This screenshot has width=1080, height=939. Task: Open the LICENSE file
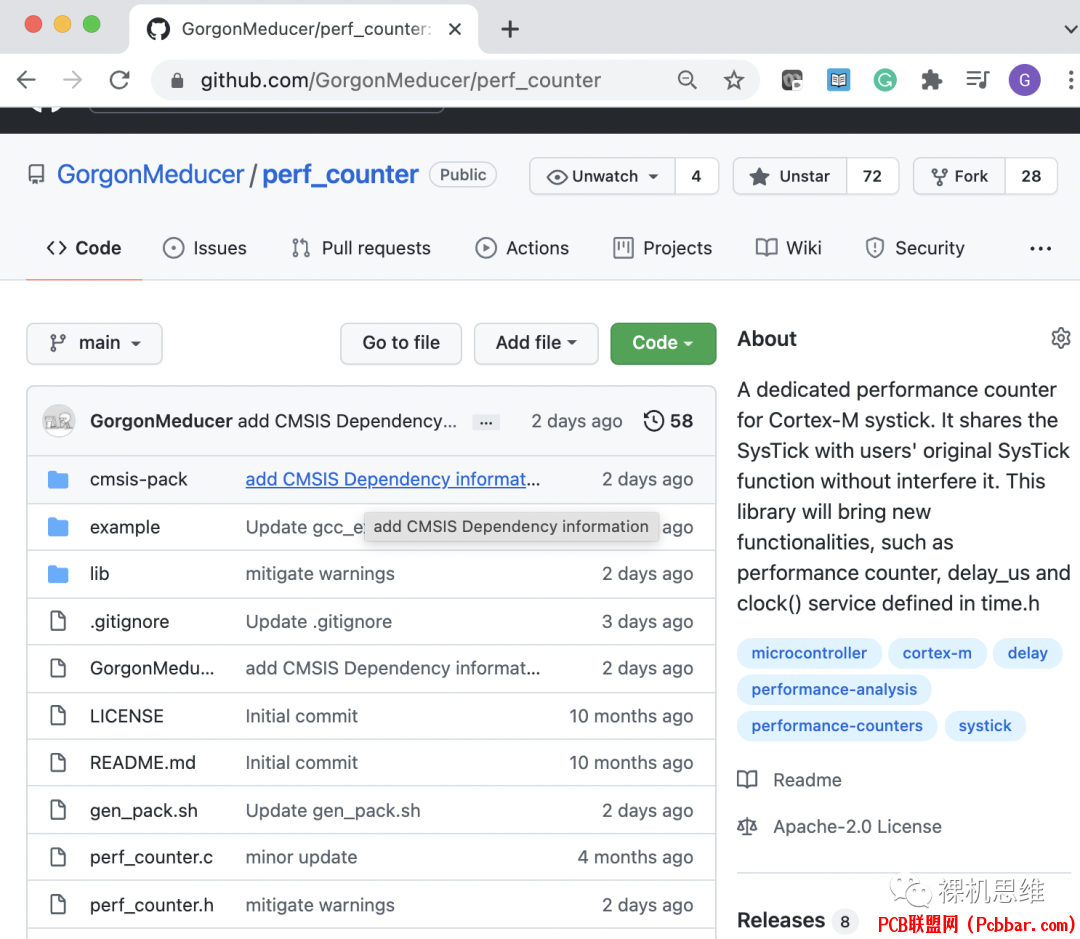click(127, 716)
